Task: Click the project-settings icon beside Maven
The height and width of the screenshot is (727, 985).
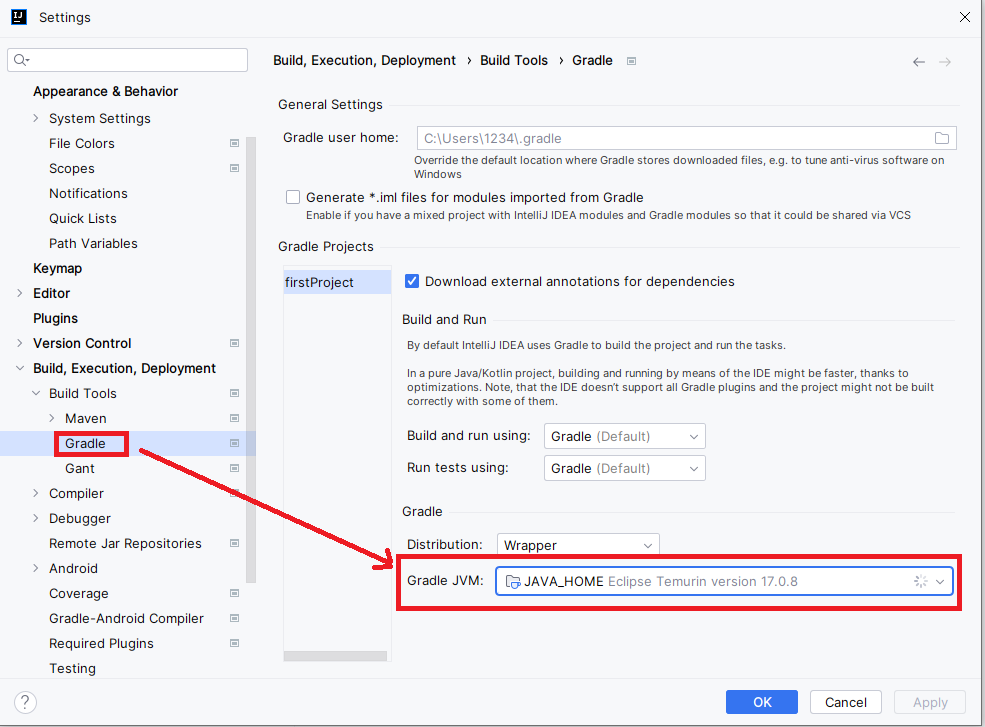Action: coord(234,418)
